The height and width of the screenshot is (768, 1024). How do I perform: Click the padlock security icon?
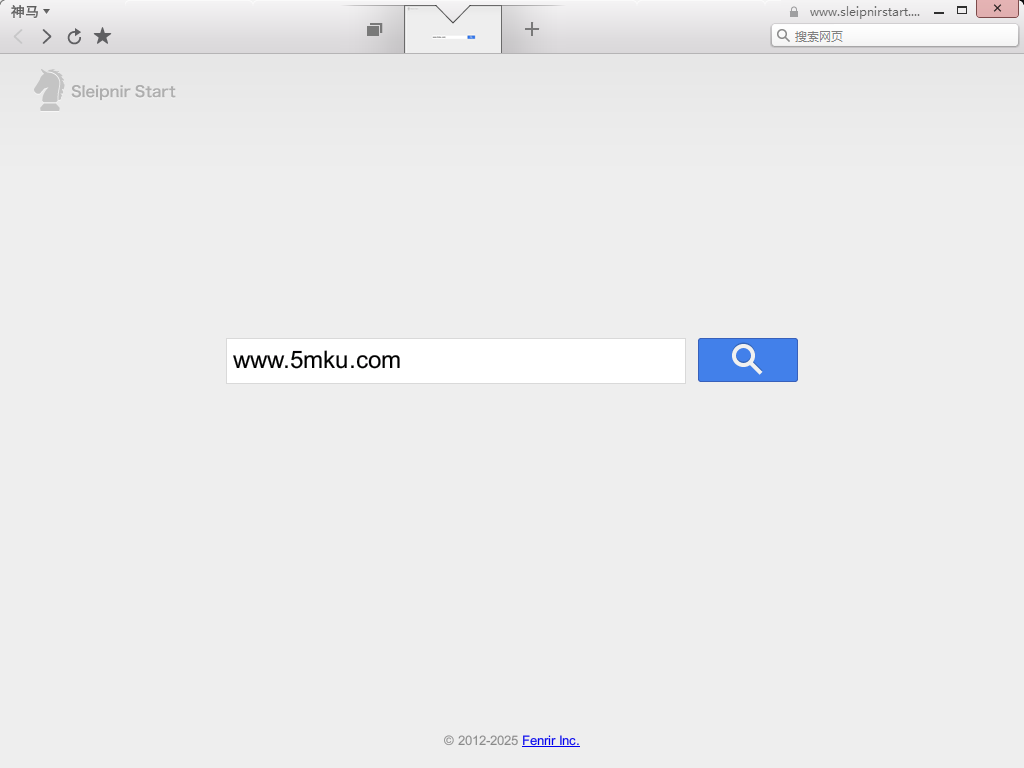click(x=794, y=12)
